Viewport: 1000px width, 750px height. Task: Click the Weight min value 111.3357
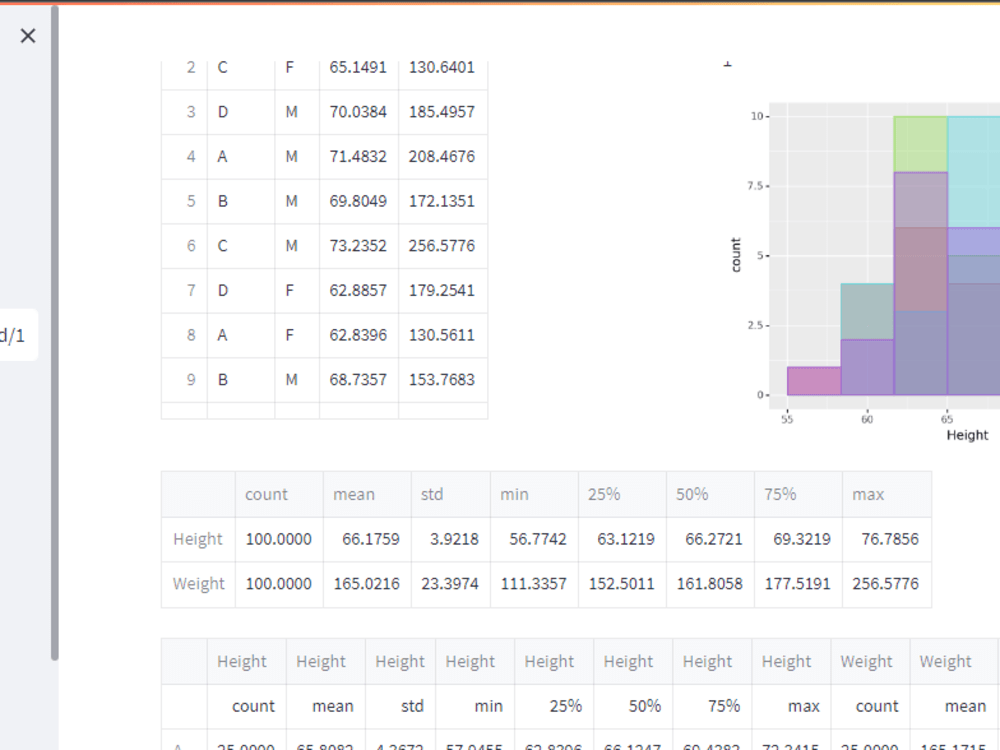point(534,584)
